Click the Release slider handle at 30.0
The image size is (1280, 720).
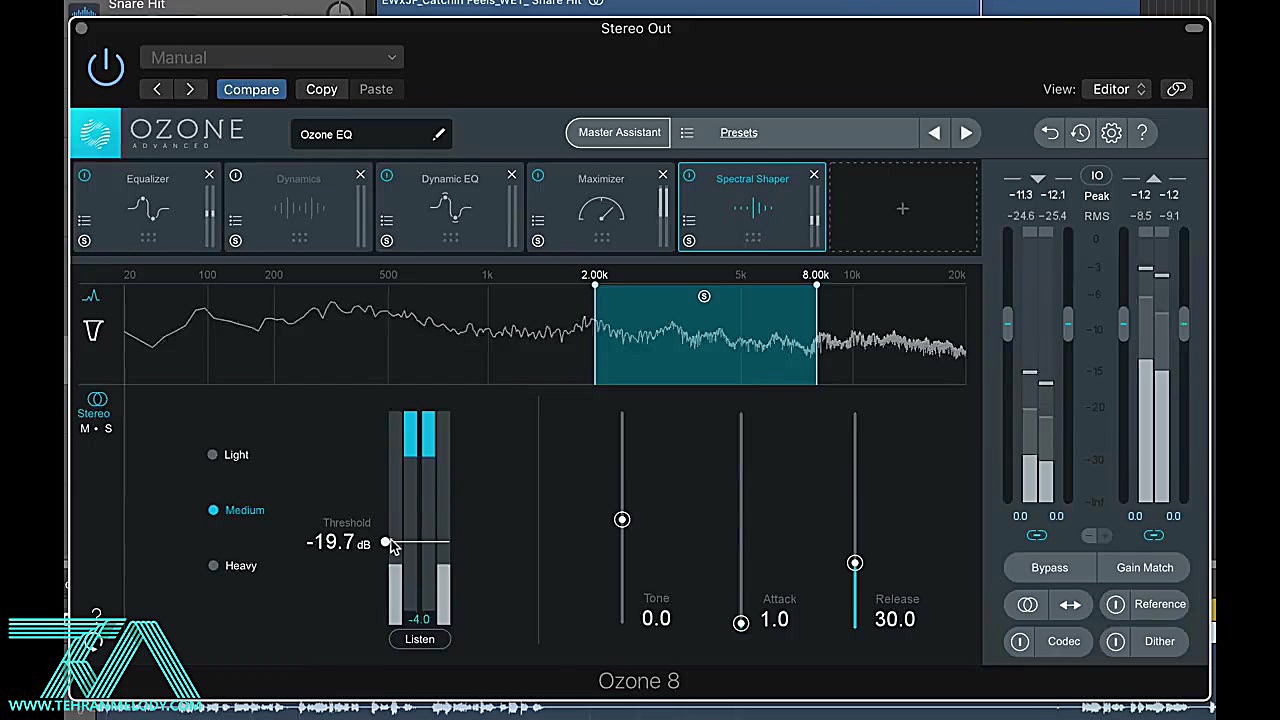click(x=855, y=563)
